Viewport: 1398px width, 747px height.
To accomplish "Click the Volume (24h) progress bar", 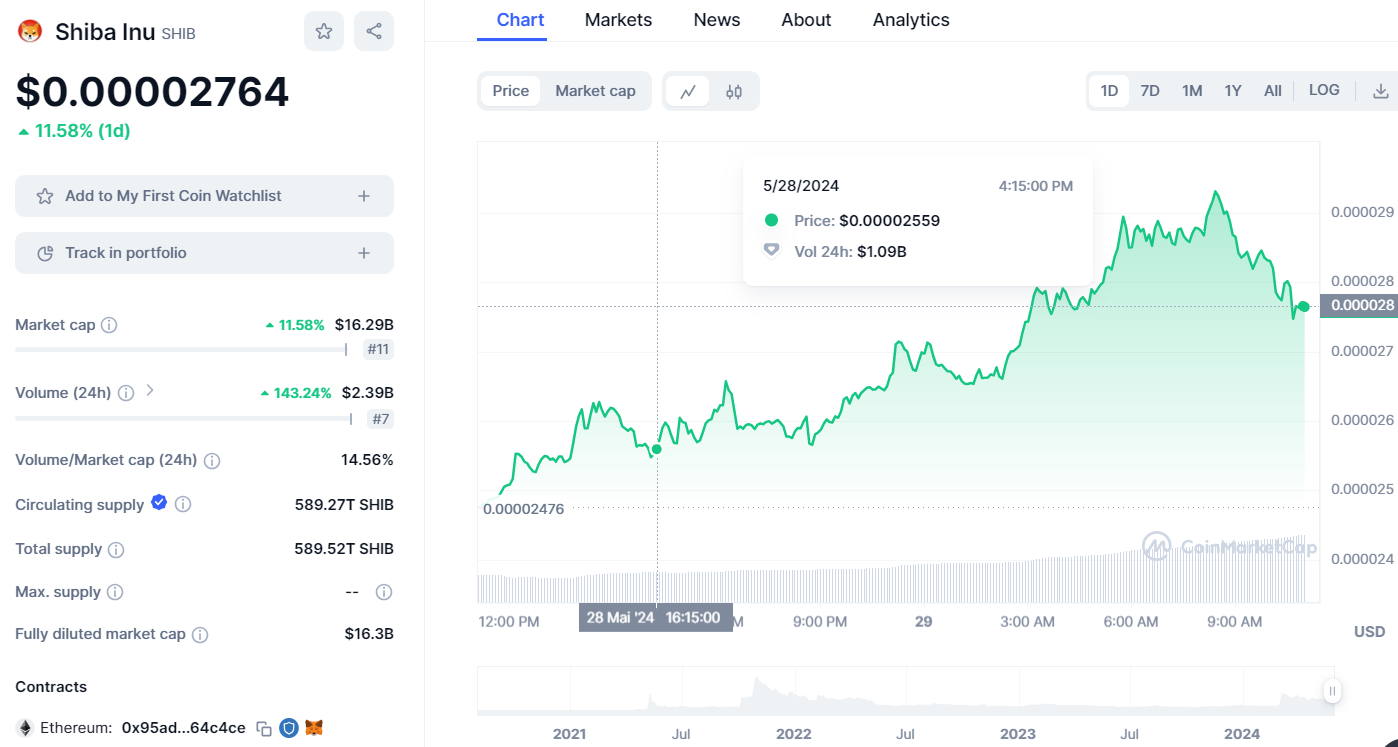I will 184,419.
